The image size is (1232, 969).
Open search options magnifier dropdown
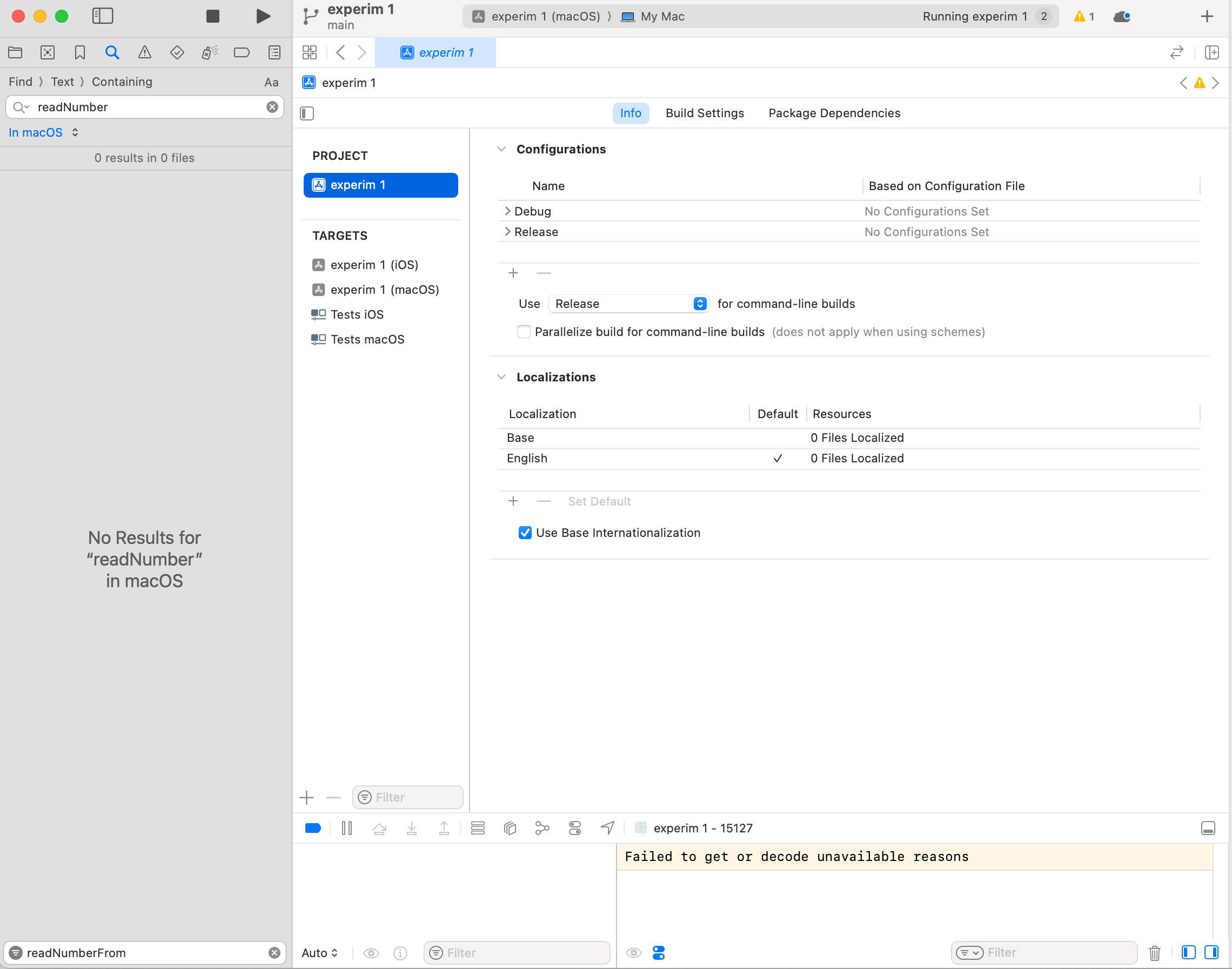point(21,107)
